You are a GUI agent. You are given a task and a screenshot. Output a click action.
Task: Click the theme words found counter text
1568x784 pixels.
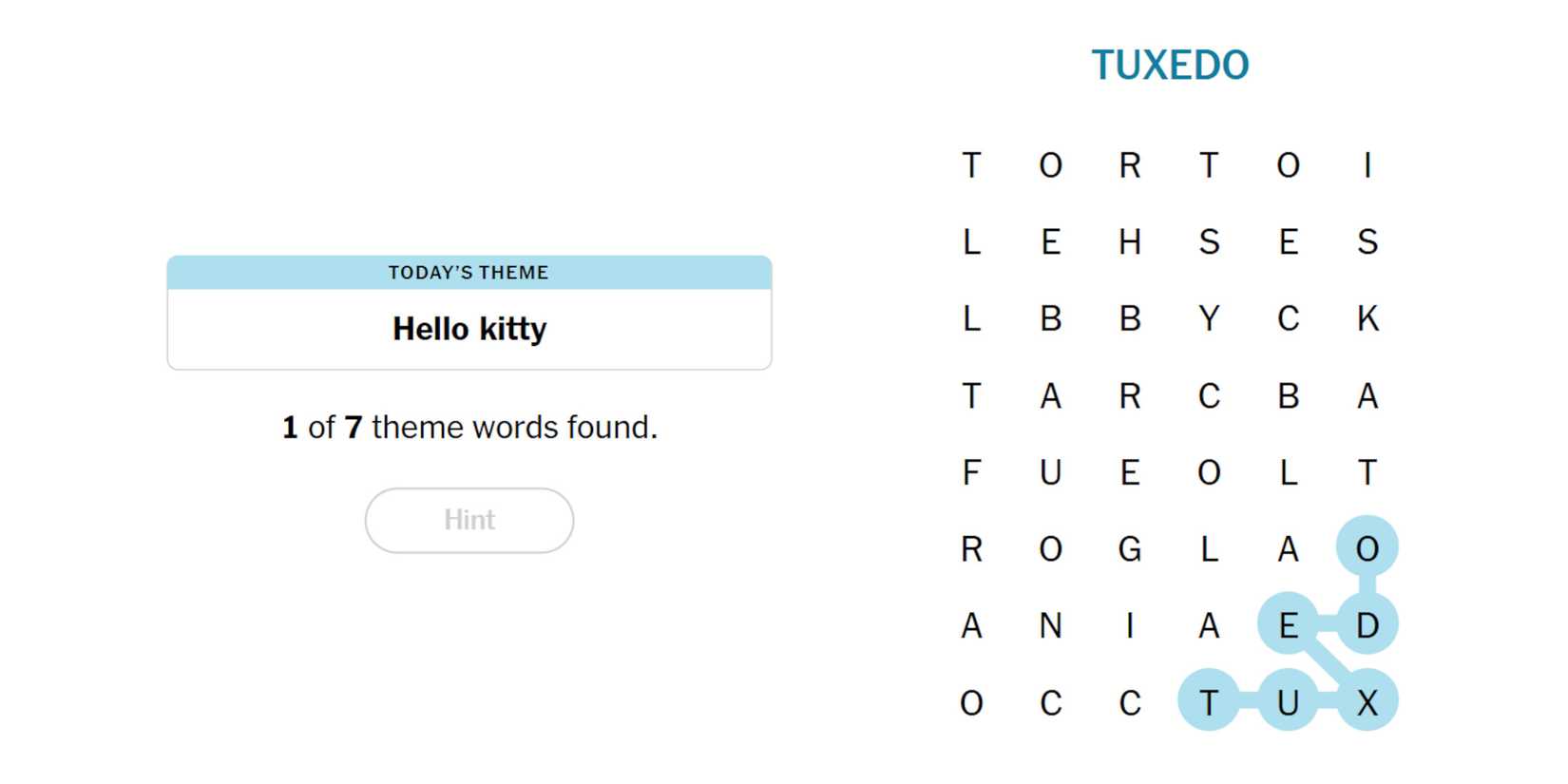coord(468,428)
